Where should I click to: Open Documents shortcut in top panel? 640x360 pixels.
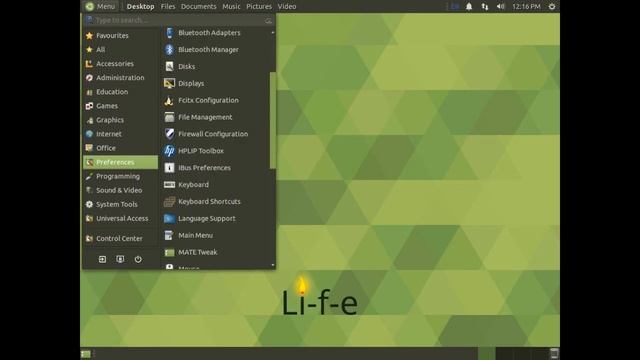click(199, 7)
